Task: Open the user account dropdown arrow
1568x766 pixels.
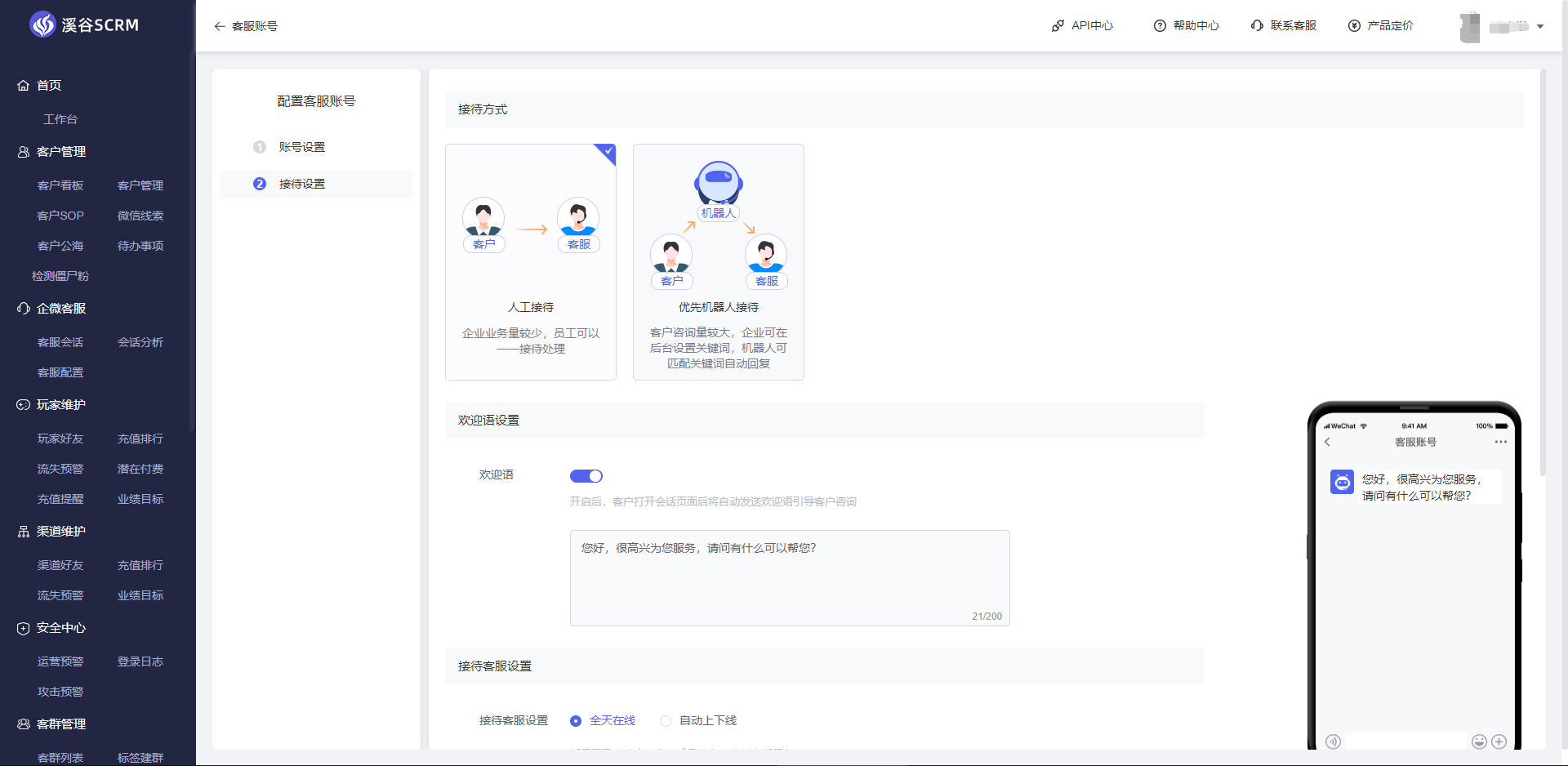Action: [1540, 27]
